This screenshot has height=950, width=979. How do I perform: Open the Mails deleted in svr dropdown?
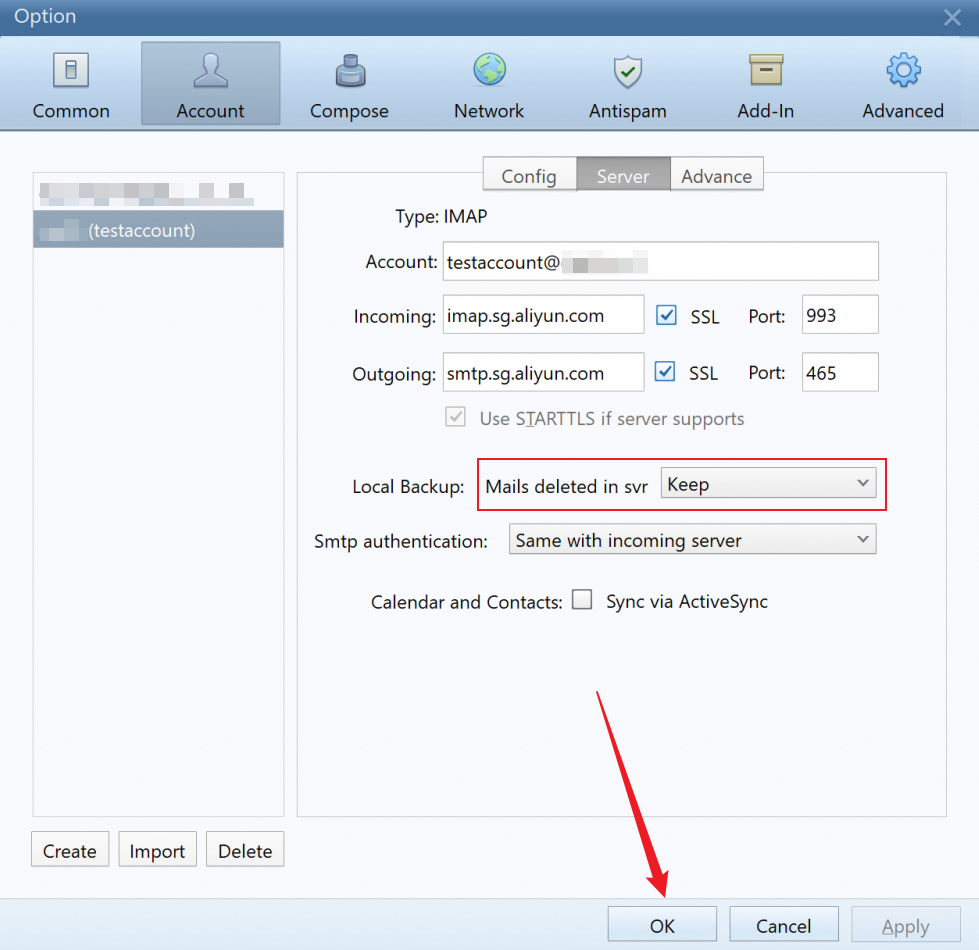[769, 484]
